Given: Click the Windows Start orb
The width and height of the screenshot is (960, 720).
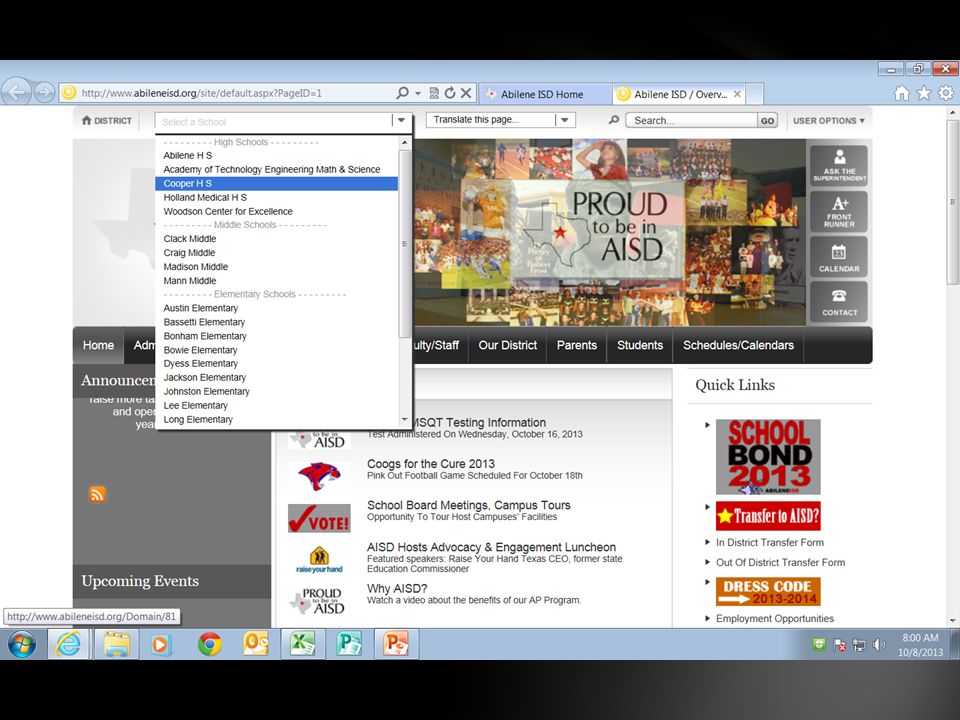Looking at the screenshot, I should [21, 644].
